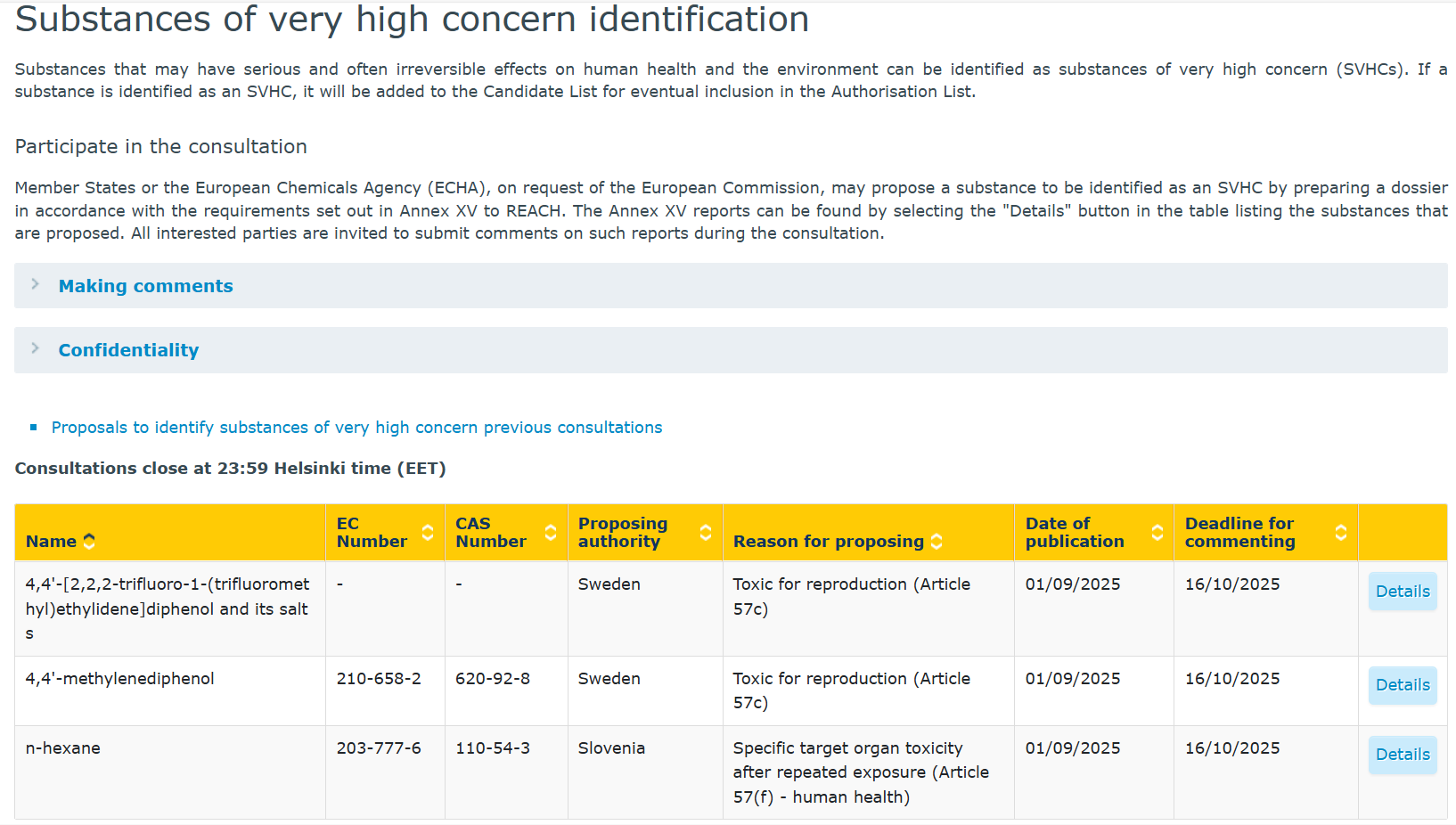Click sort arrows beside CAS Number
Screen dimensions: 1456x825
pos(551,532)
